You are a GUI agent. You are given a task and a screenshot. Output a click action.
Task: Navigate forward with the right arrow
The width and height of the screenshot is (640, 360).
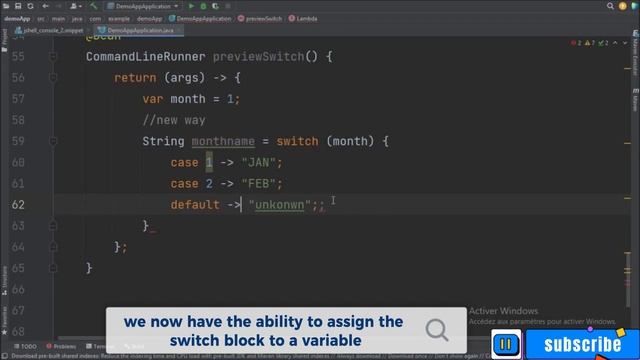tap(58, 6)
